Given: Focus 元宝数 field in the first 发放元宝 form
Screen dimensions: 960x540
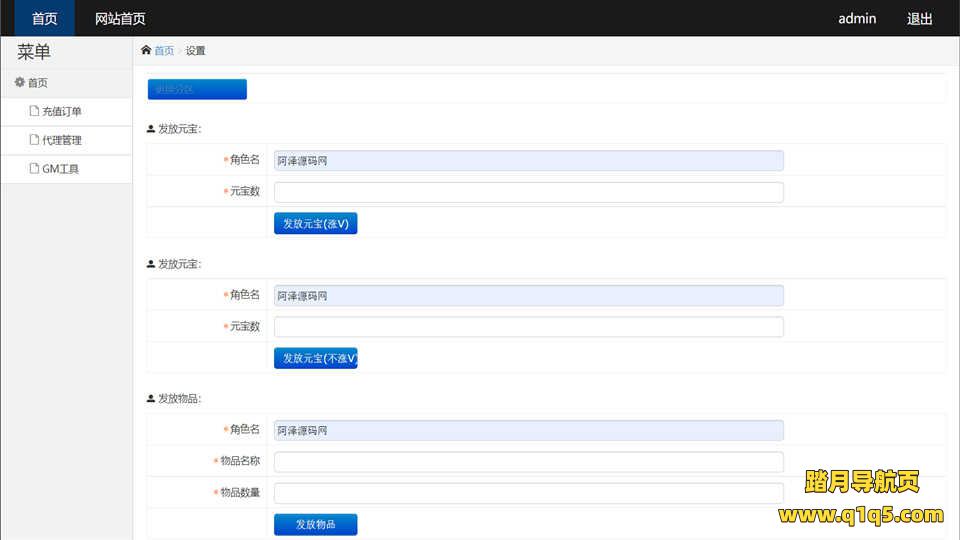Looking at the screenshot, I should tap(528, 192).
